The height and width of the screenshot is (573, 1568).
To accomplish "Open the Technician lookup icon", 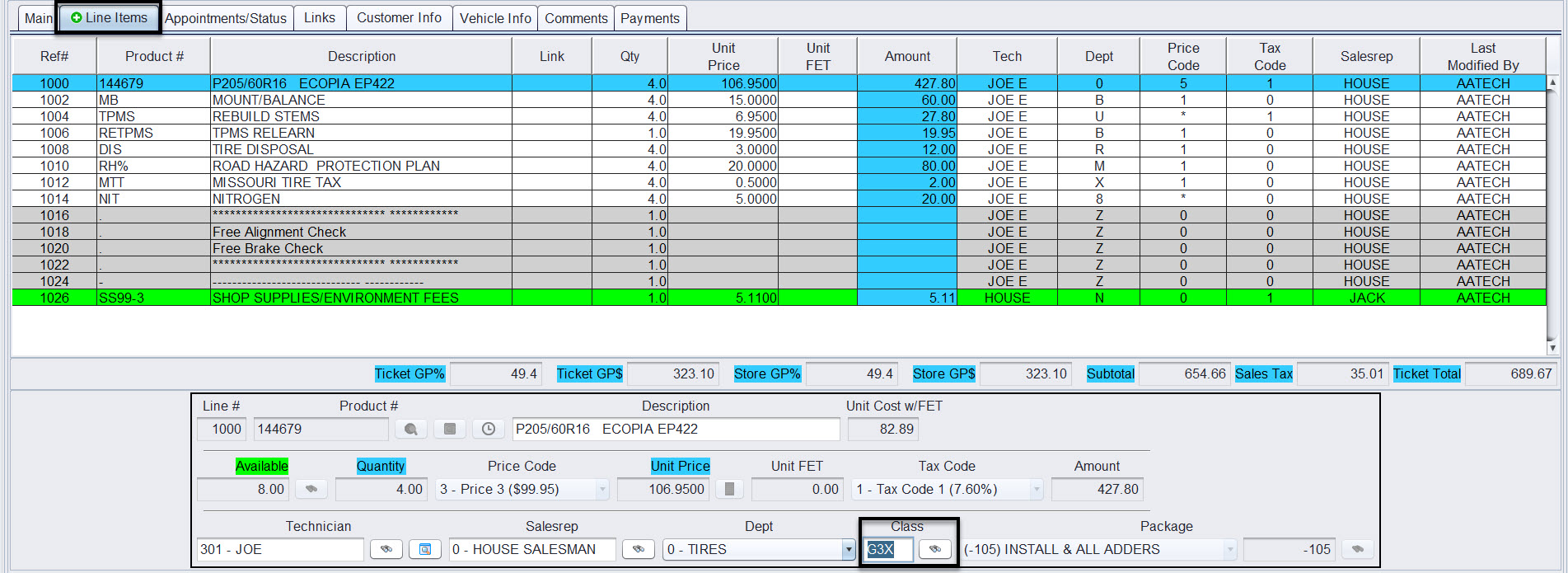I will (x=386, y=549).
